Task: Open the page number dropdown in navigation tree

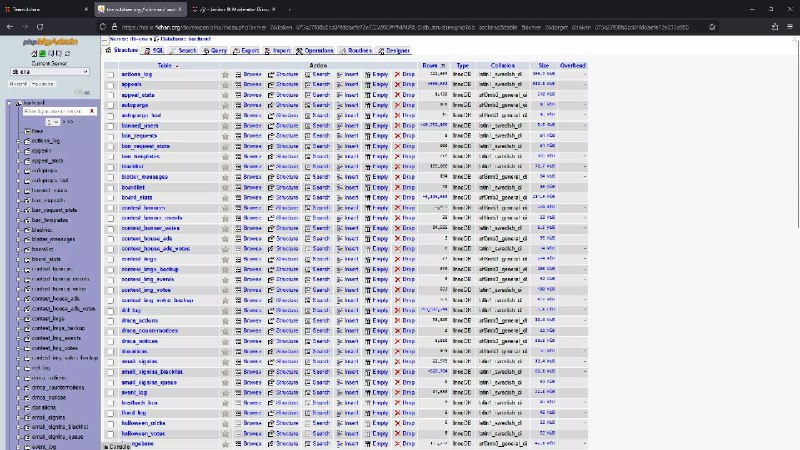Action: (51, 121)
